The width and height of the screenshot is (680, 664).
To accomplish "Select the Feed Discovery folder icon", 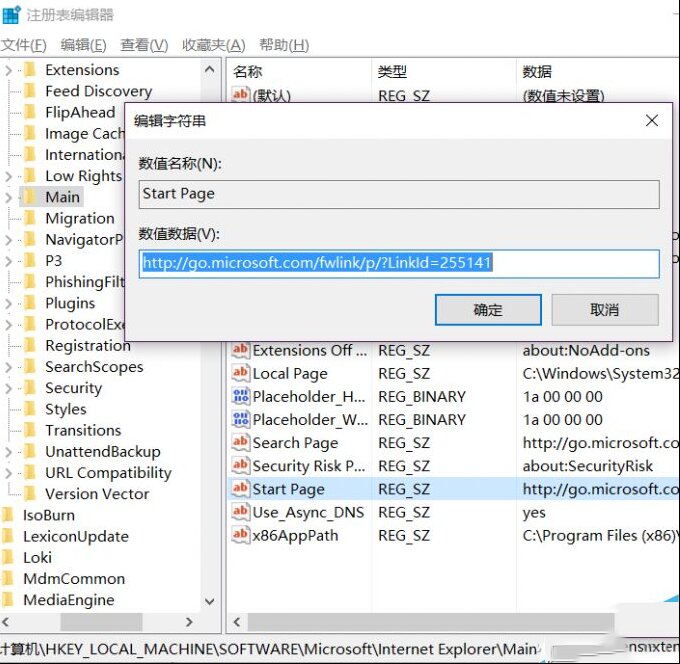I will (x=30, y=91).
